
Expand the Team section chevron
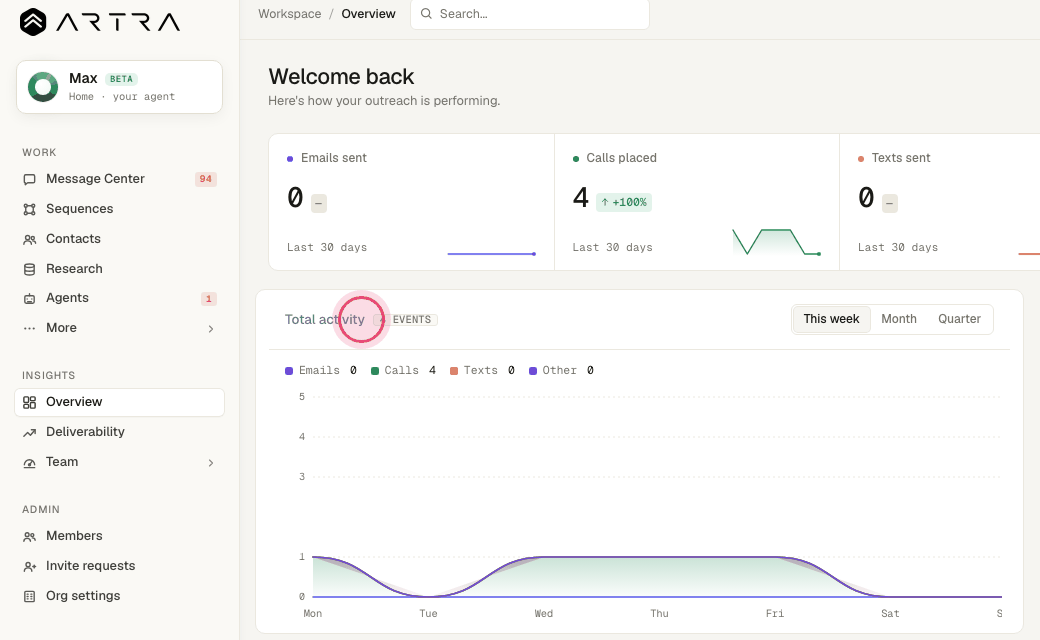pos(211,463)
